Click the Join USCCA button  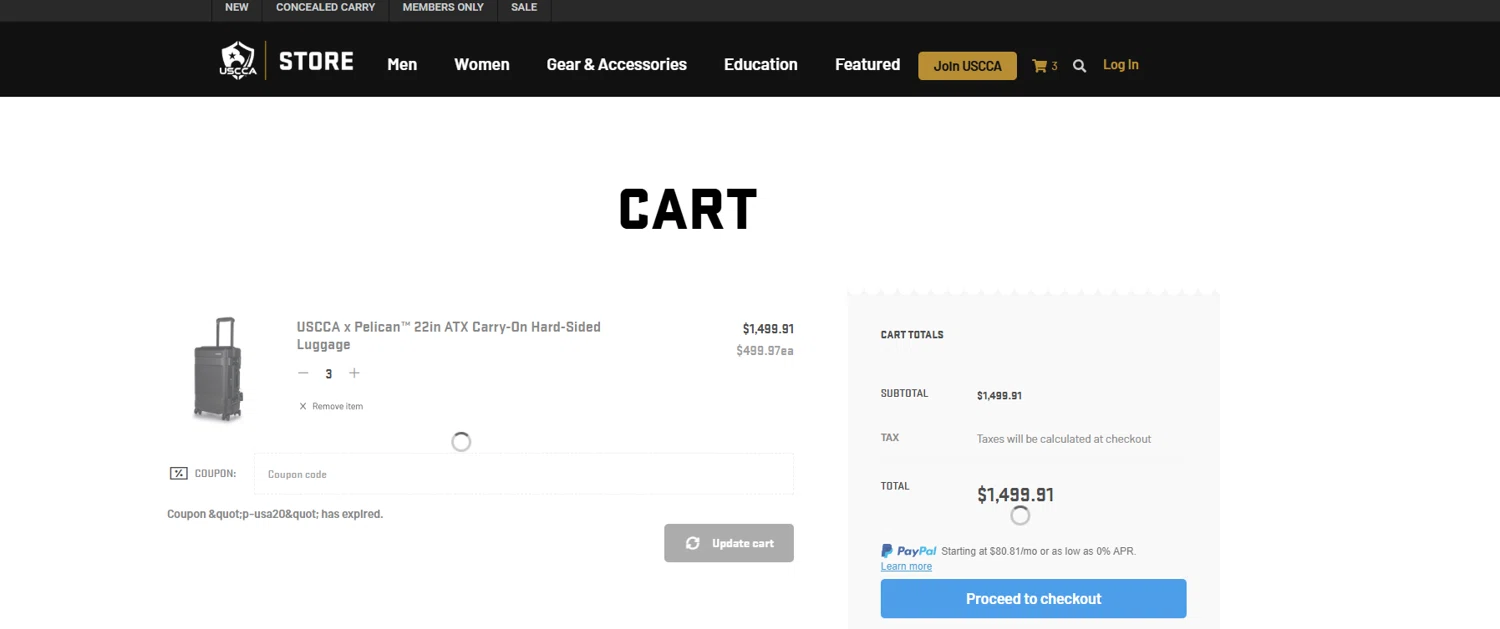[967, 66]
